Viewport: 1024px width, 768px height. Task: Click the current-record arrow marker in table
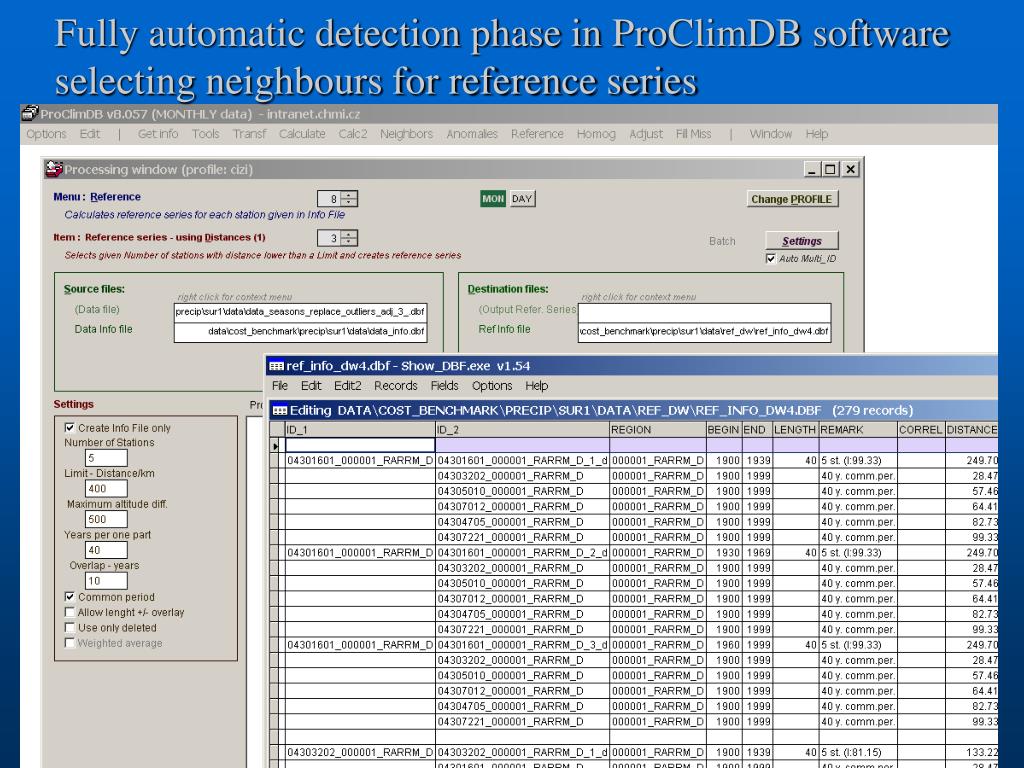pyautogui.click(x=276, y=446)
